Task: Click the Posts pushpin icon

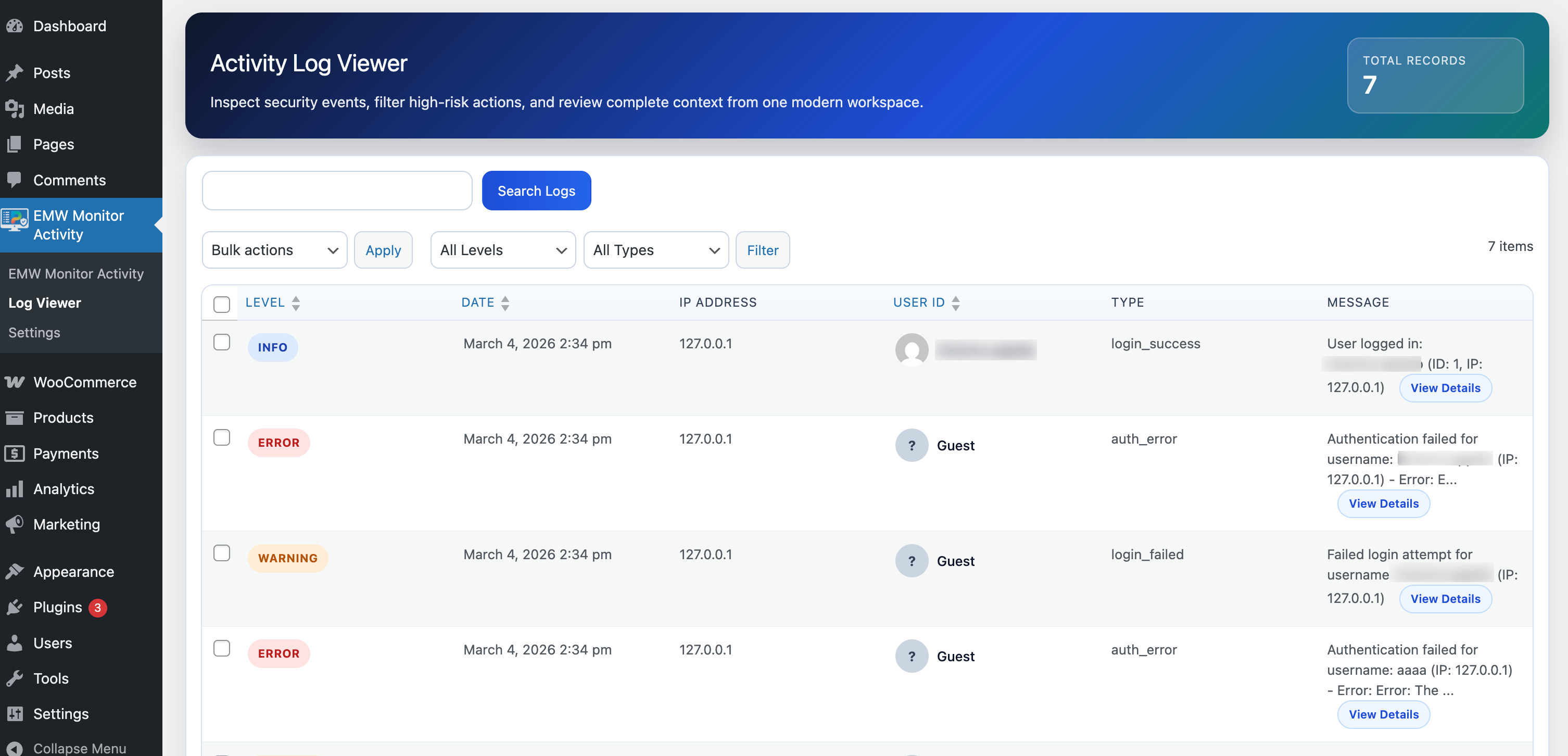Action: (15, 73)
